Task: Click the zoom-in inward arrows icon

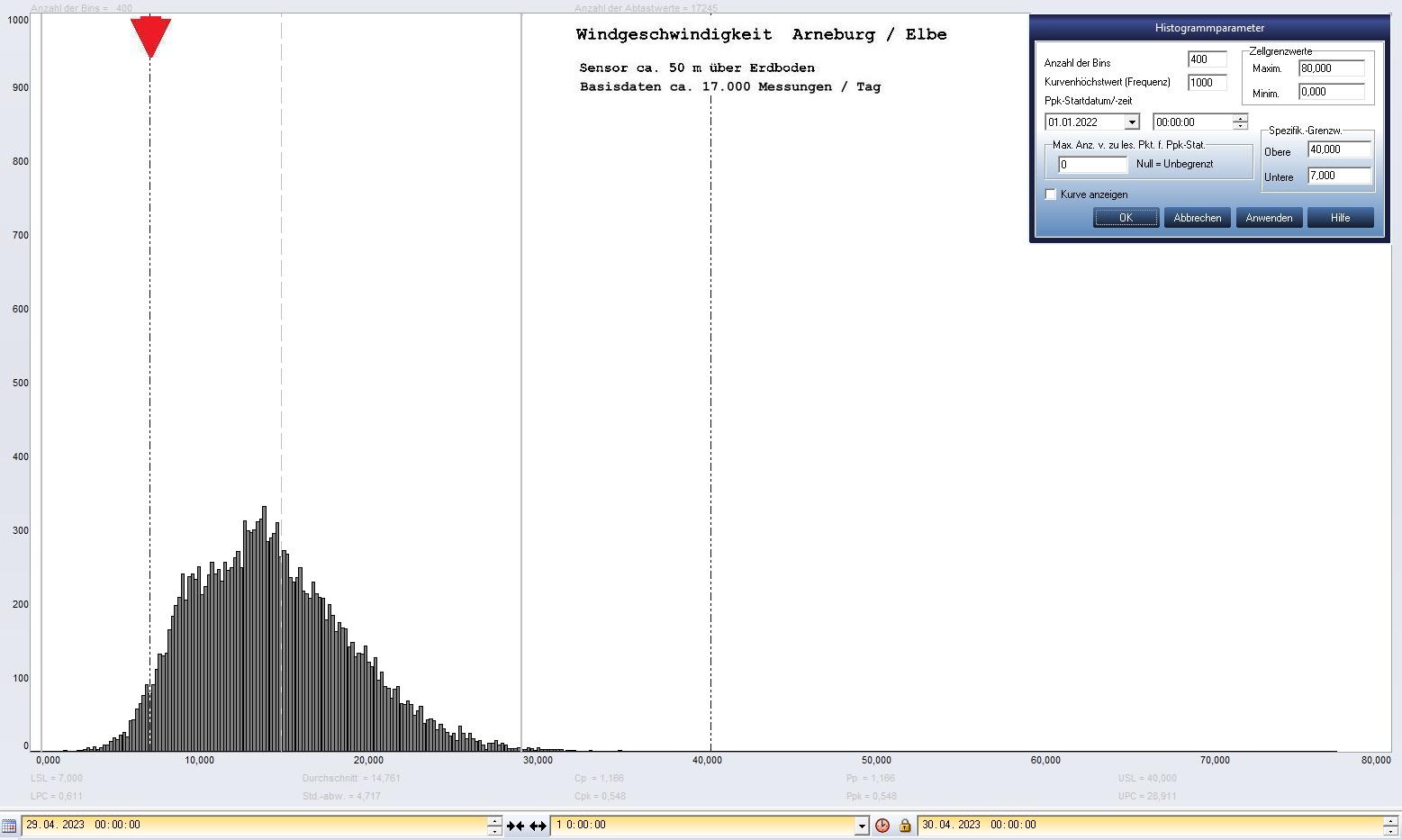Action: [515, 826]
